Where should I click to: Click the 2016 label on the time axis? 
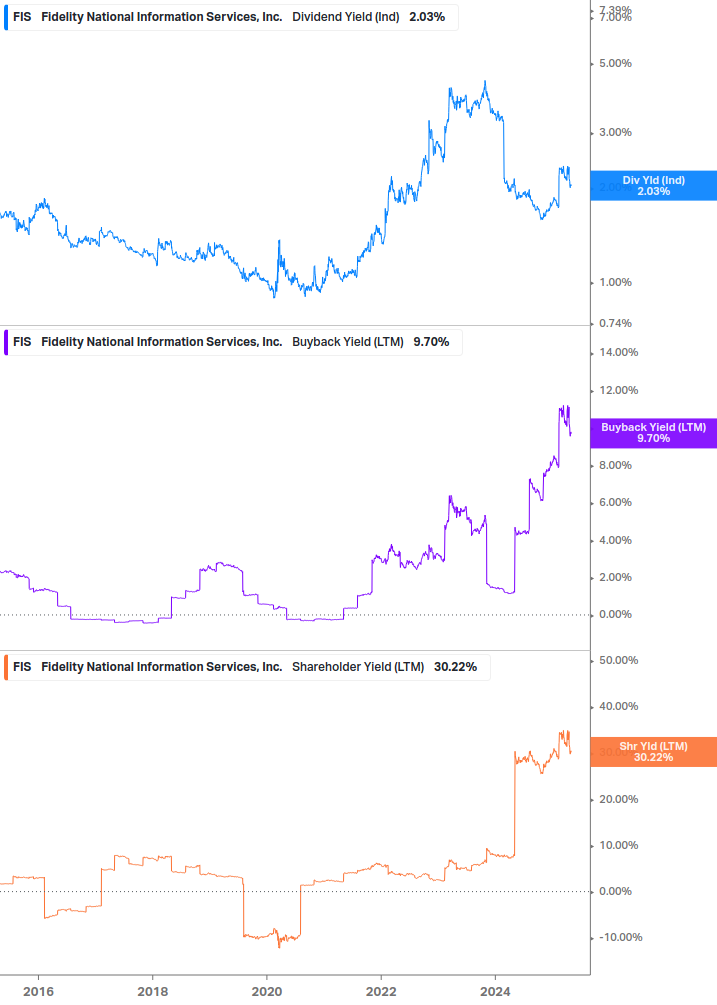[x=38, y=992]
